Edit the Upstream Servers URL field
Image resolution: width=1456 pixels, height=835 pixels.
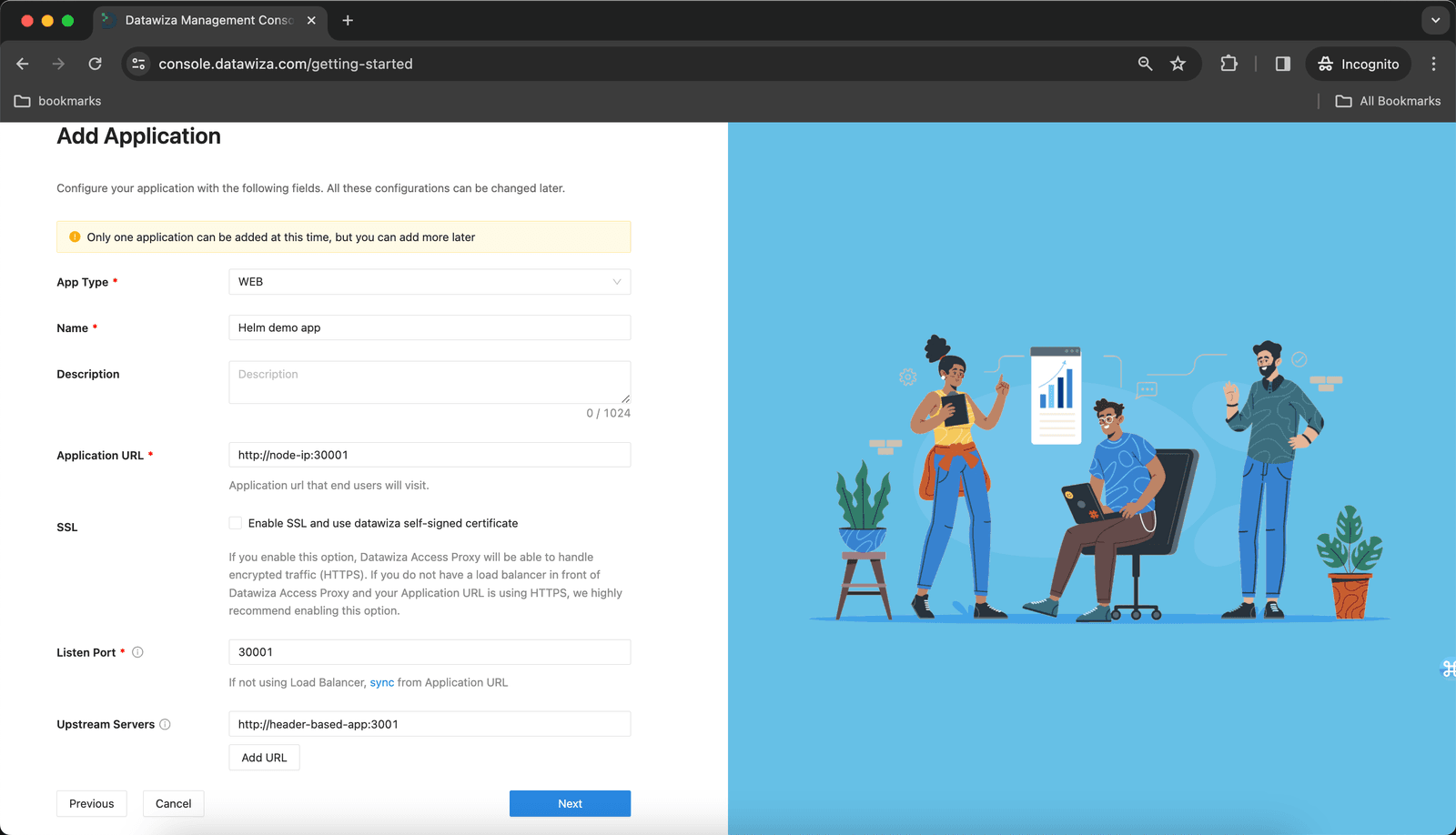click(430, 724)
